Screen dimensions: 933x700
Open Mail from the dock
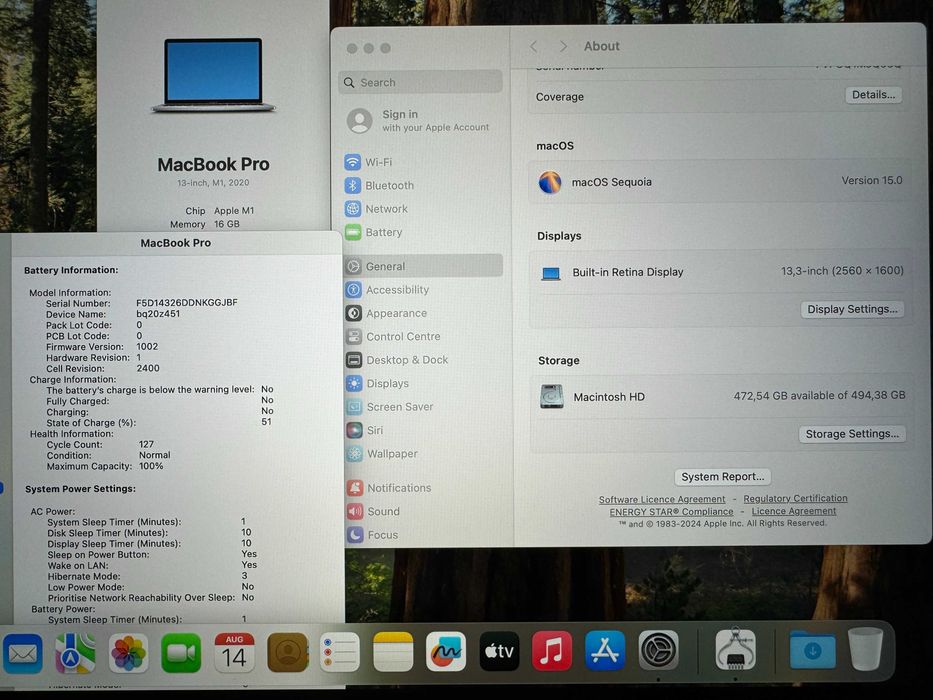point(23,654)
